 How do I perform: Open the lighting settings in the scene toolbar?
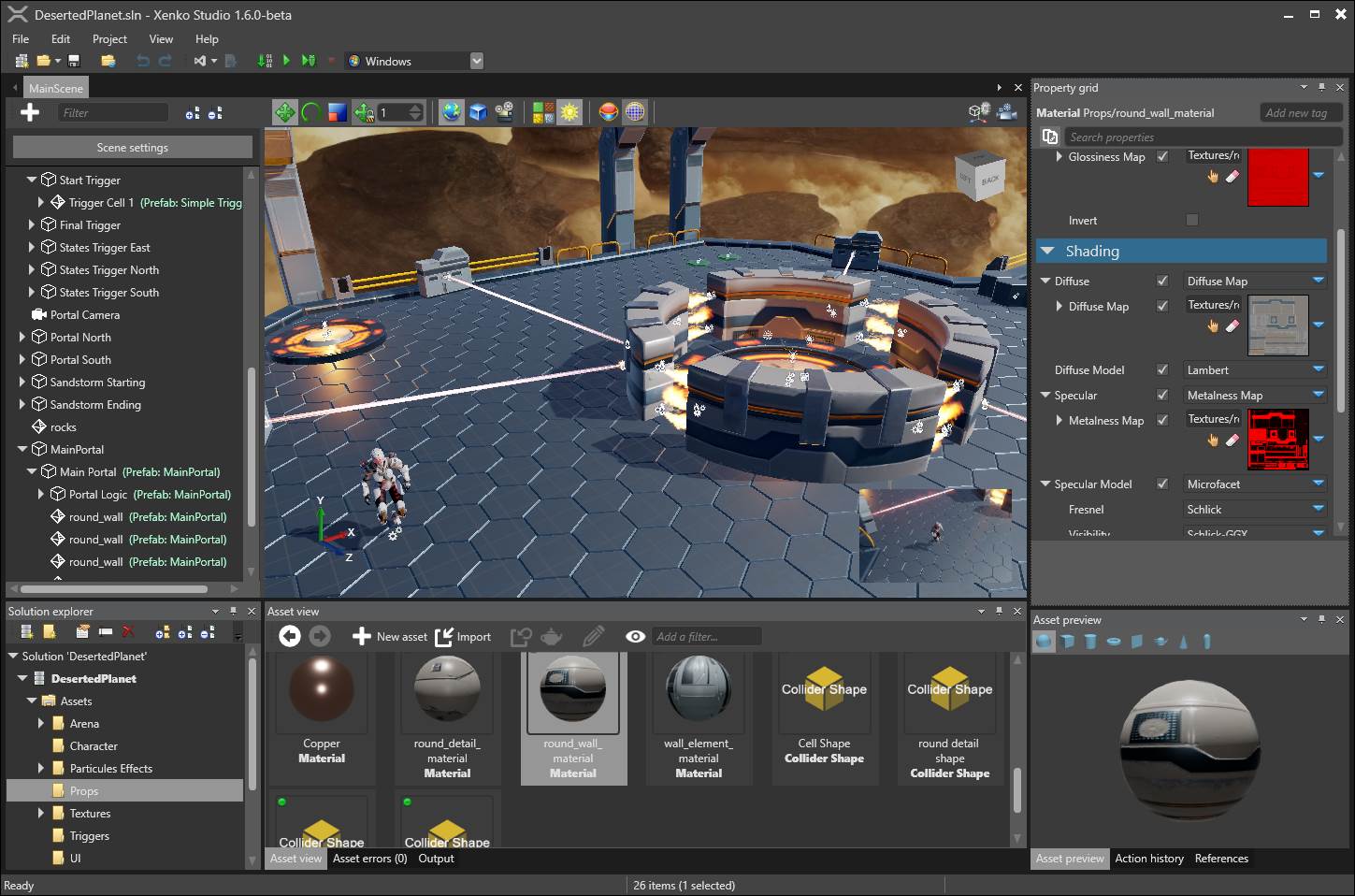pyautogui.click(x=569, y=111)
